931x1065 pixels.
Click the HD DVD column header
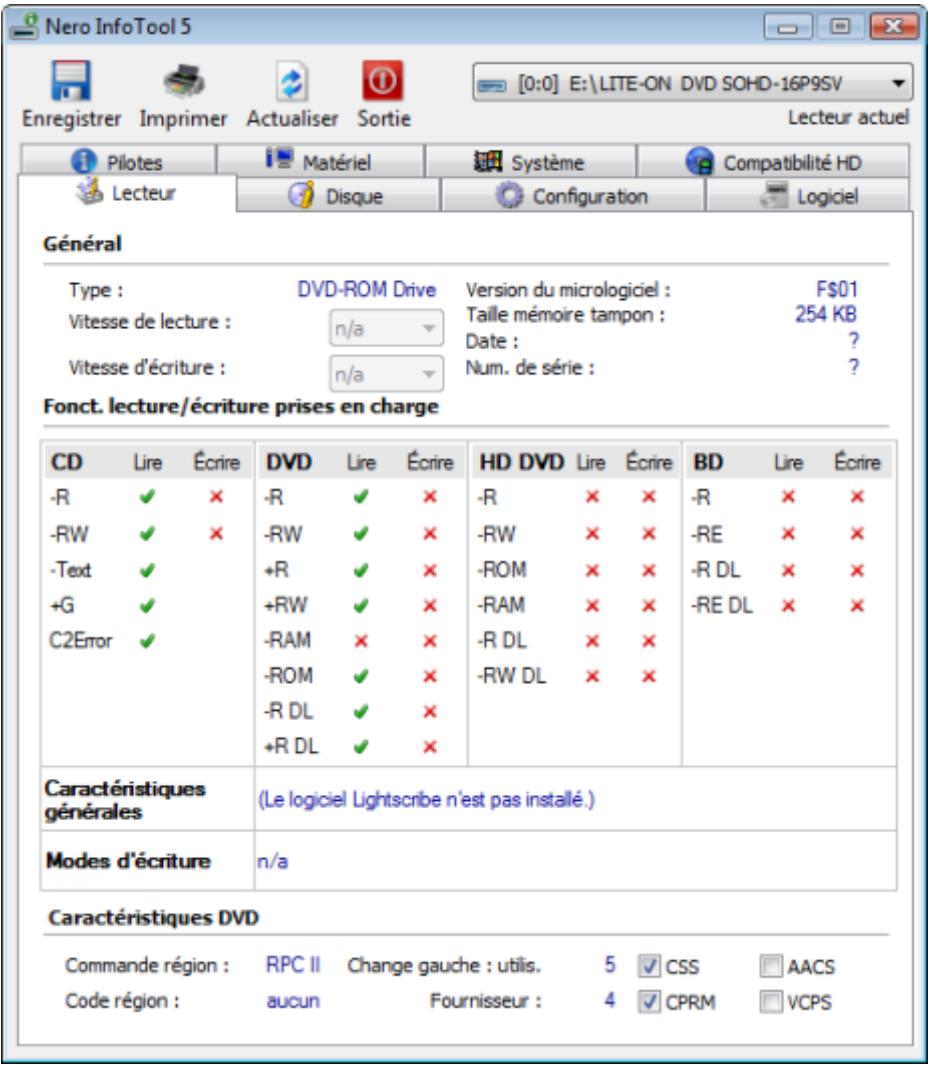point(521,463)
